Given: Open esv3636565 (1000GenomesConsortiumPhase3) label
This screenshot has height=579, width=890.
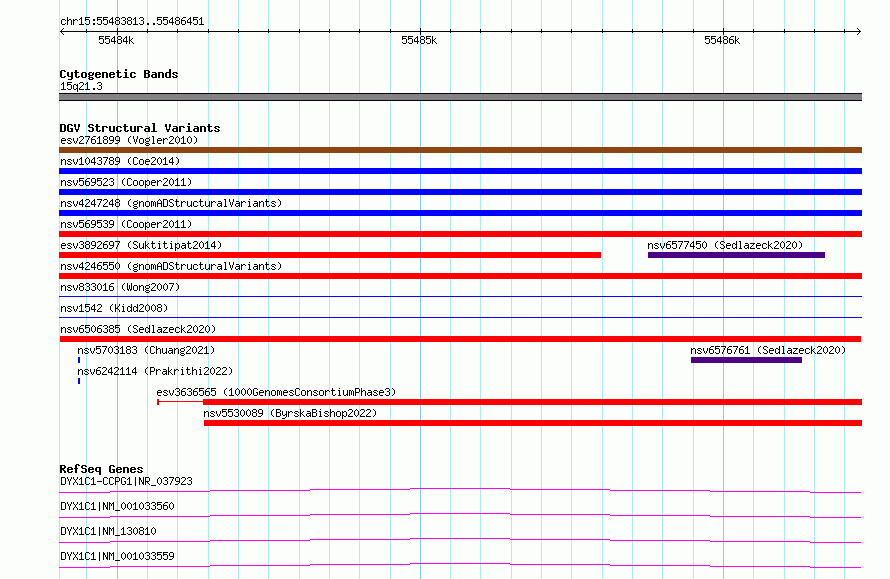Looking at the screenshot, I should 276,392.
